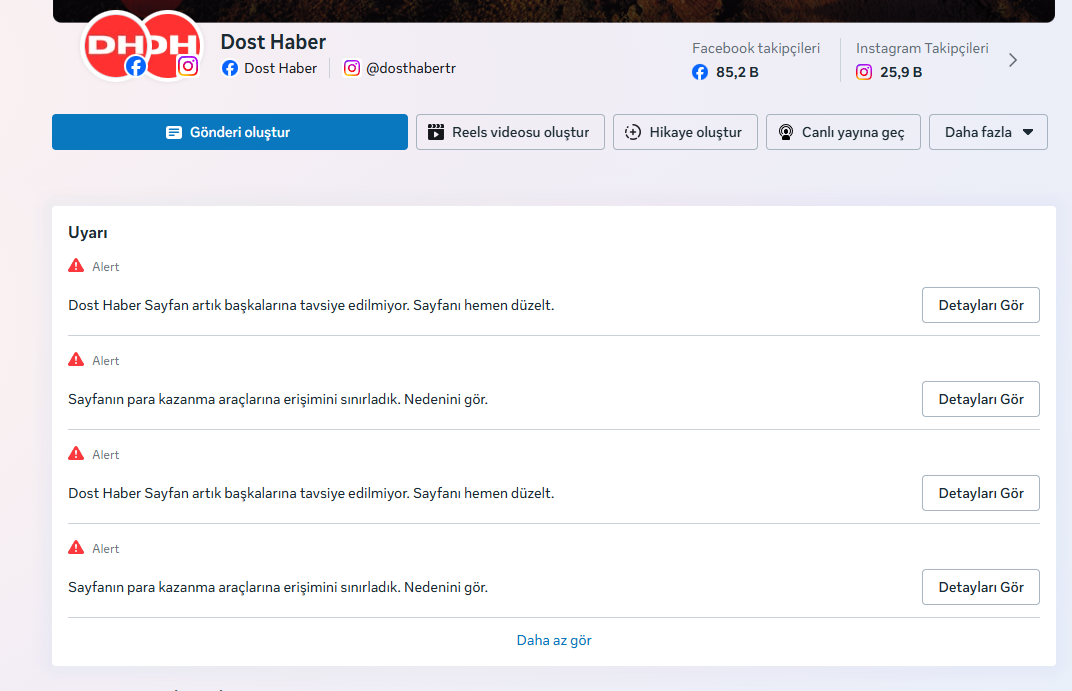The height and width of the screenshot is (691, 1072).
Task: Open the Dost Haber Facebook page link
Action: click(x=280, y=68)
